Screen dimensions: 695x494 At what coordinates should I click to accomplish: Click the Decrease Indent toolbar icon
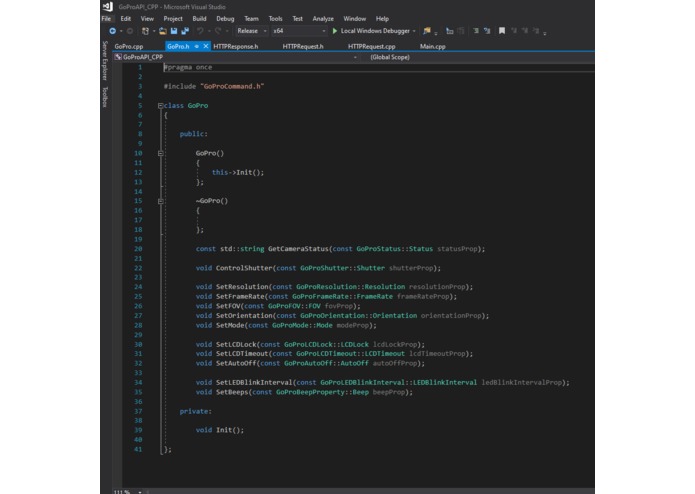(x=476, y=31)
